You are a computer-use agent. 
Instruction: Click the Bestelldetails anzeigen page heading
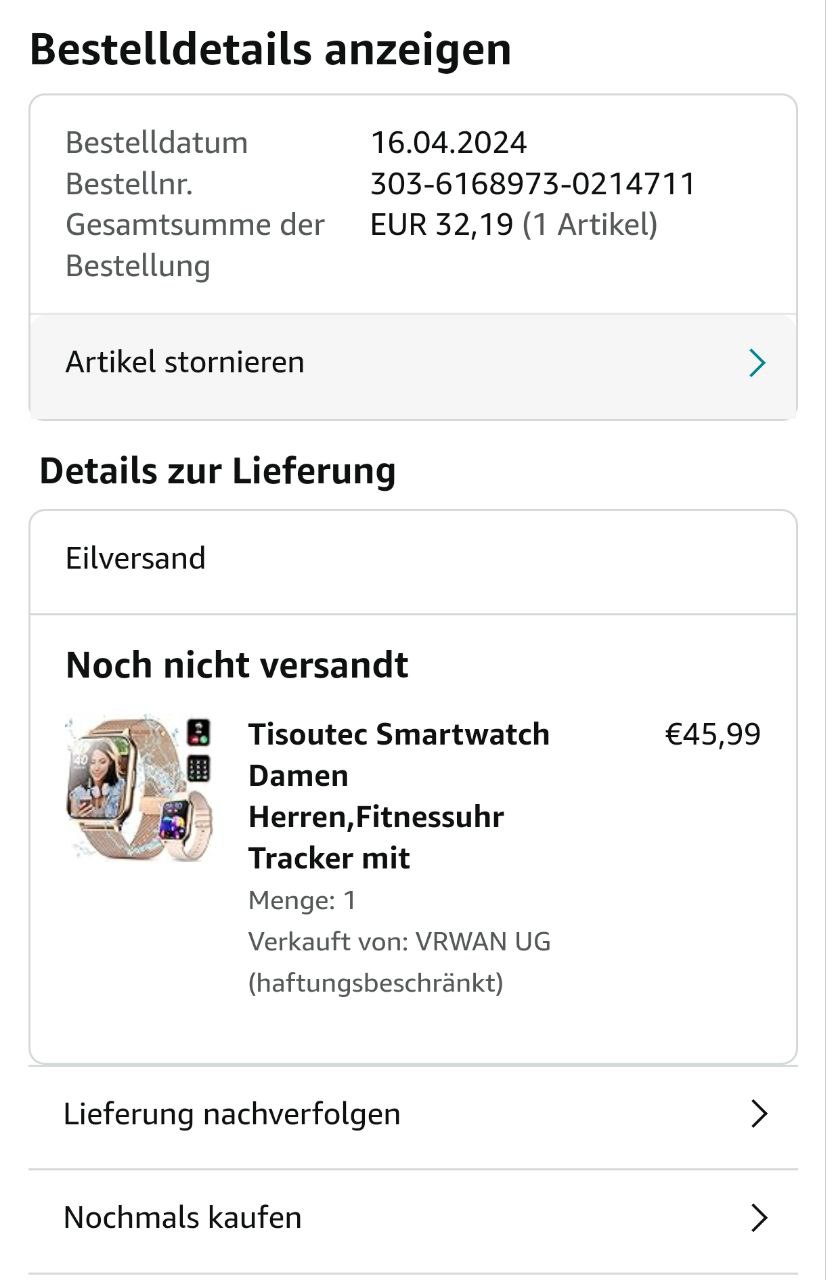click(x=270, y=49)
